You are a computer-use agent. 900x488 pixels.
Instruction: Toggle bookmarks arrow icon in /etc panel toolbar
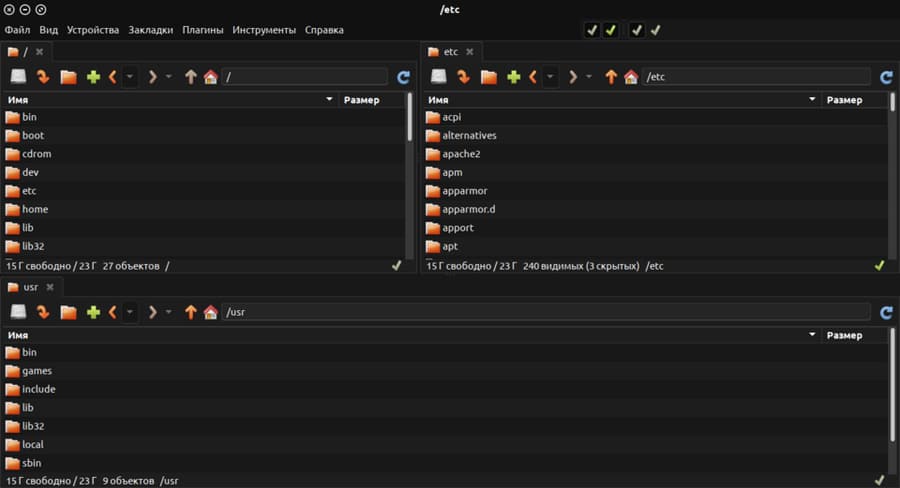click(x=463, y=76)
